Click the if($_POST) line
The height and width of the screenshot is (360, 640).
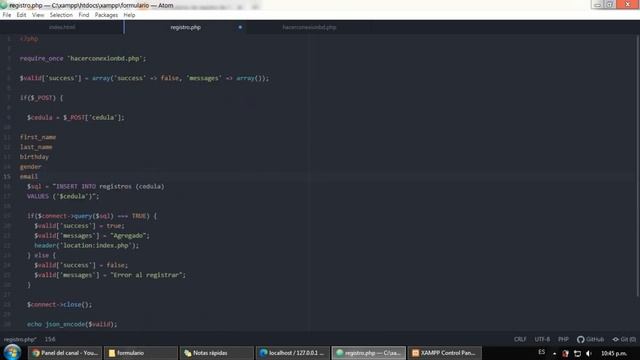41,98
